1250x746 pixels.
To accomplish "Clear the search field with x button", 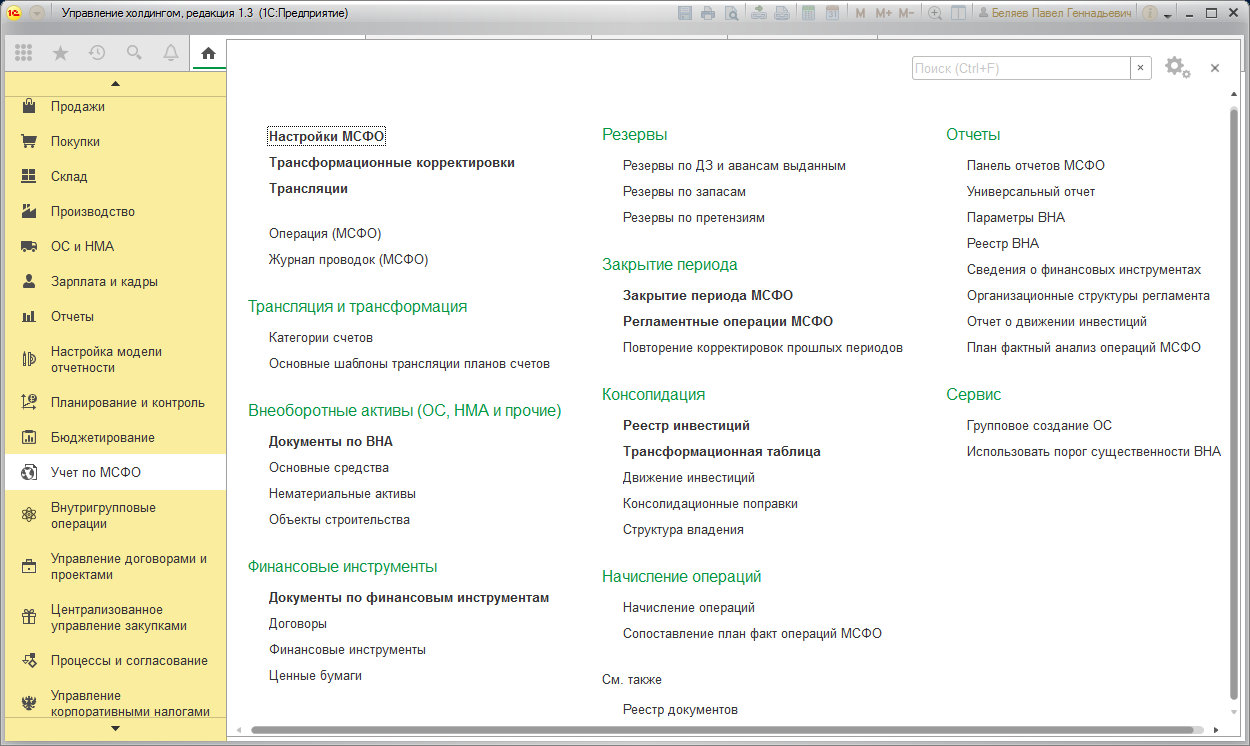I will pyautogui.click(x=1140, y=68).
